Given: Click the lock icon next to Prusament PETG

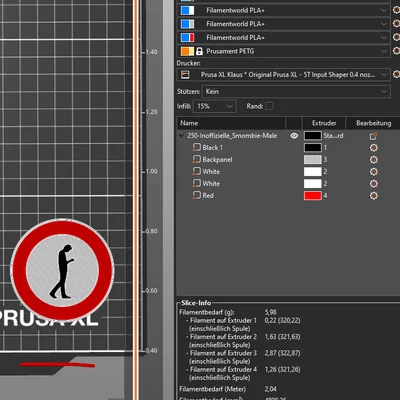Looking at the screenshot, I should (199, 51).
